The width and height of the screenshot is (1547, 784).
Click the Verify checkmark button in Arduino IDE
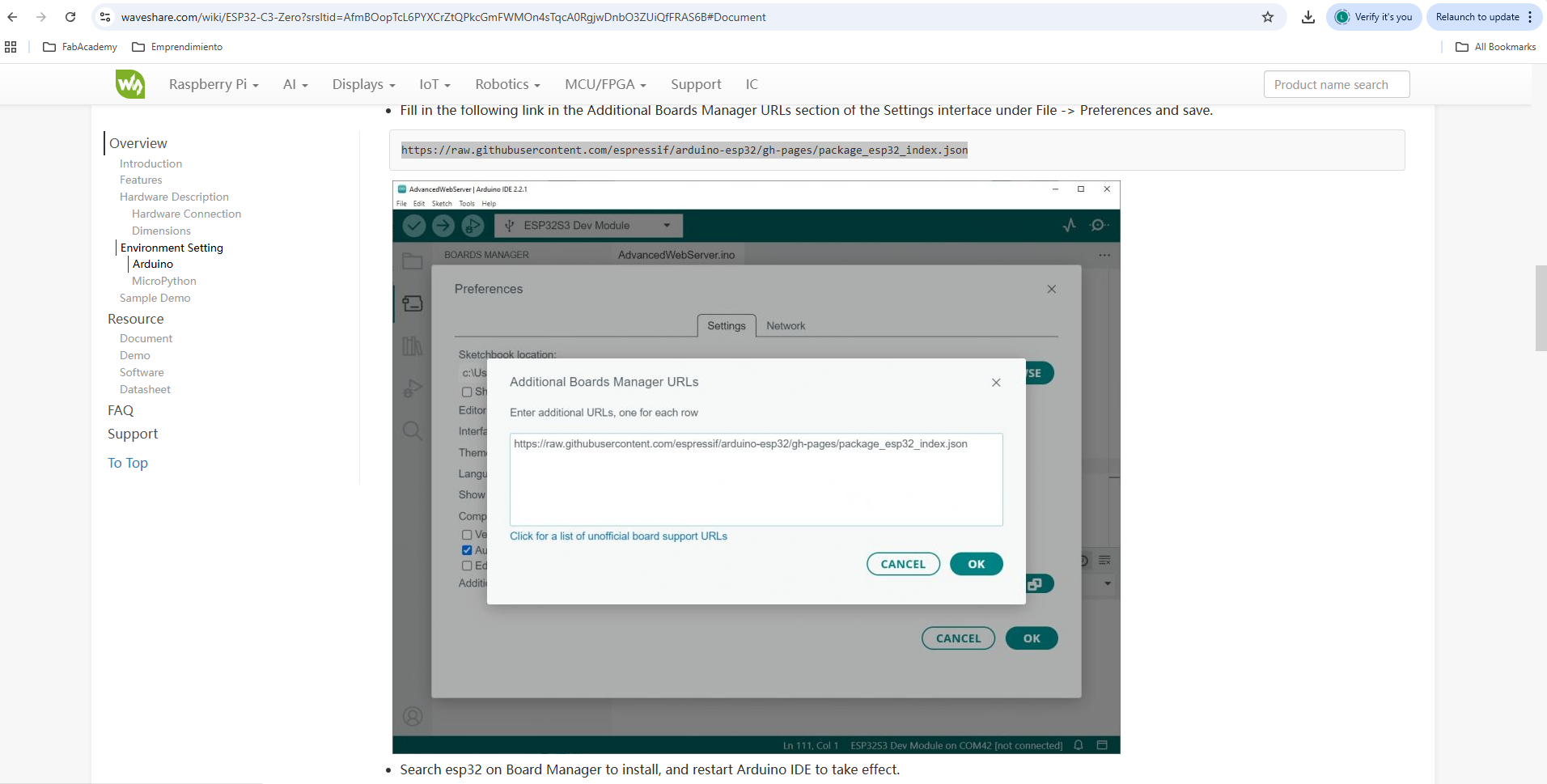[x=414, y=226]
